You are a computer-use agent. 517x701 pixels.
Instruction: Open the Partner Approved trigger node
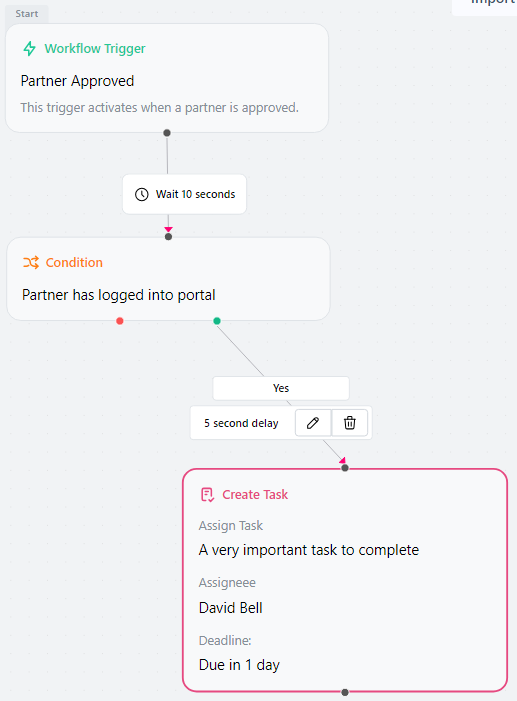coord(167,78)
